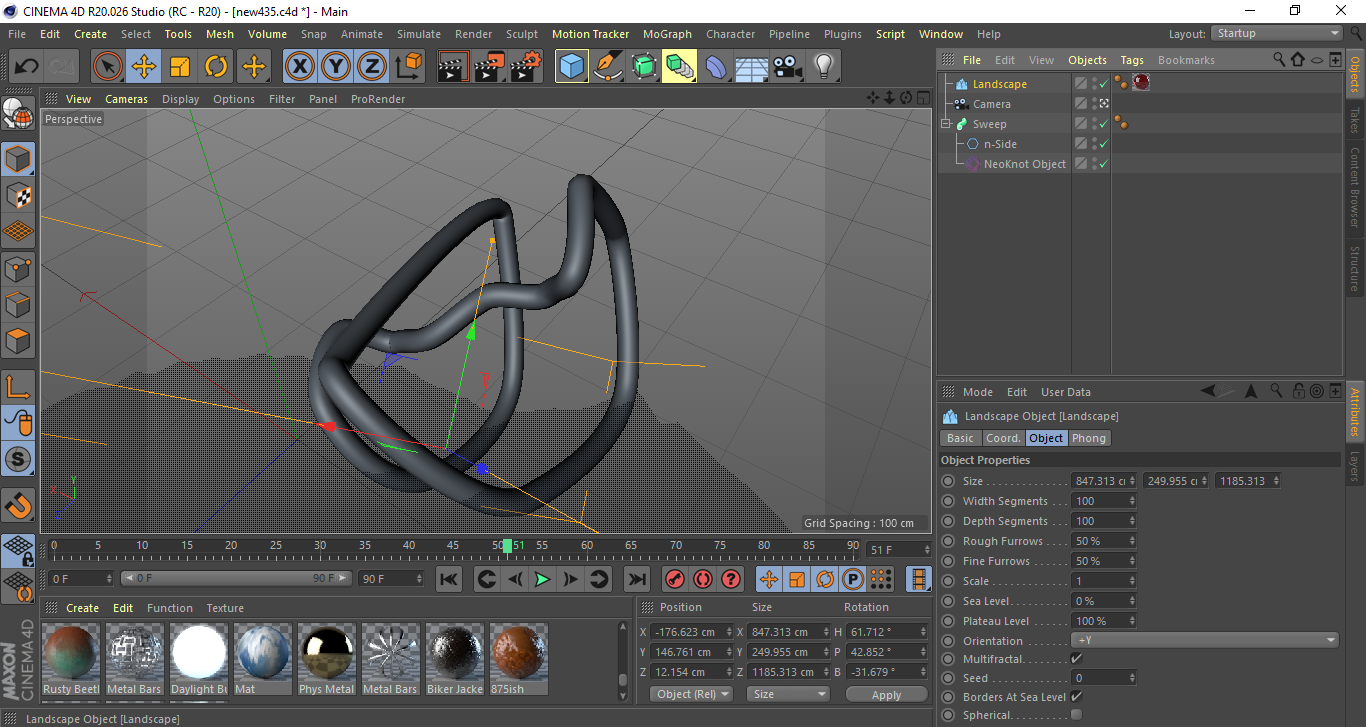
Task: Add a Cube primitive object
Action: (x=572, y=67)
